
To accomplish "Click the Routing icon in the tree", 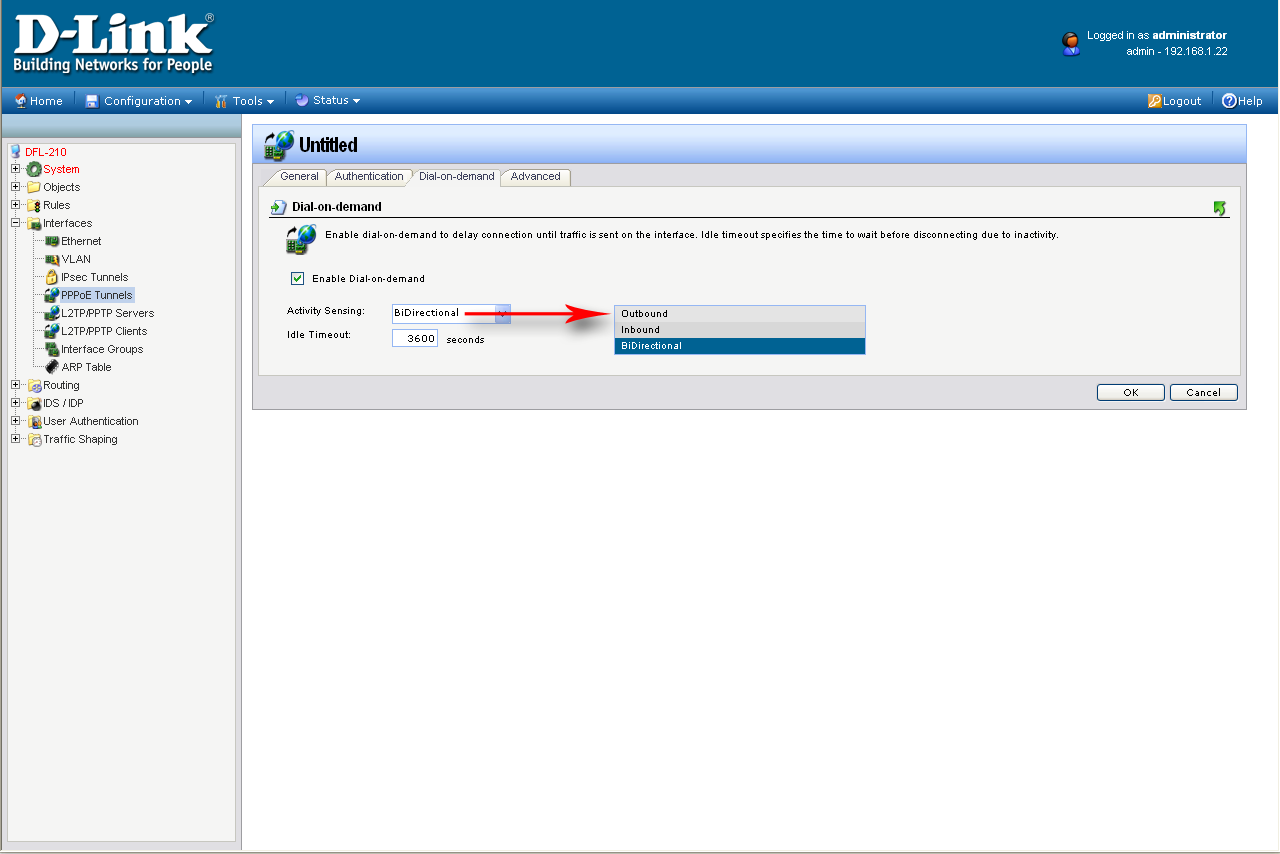I will coord(34,385).
